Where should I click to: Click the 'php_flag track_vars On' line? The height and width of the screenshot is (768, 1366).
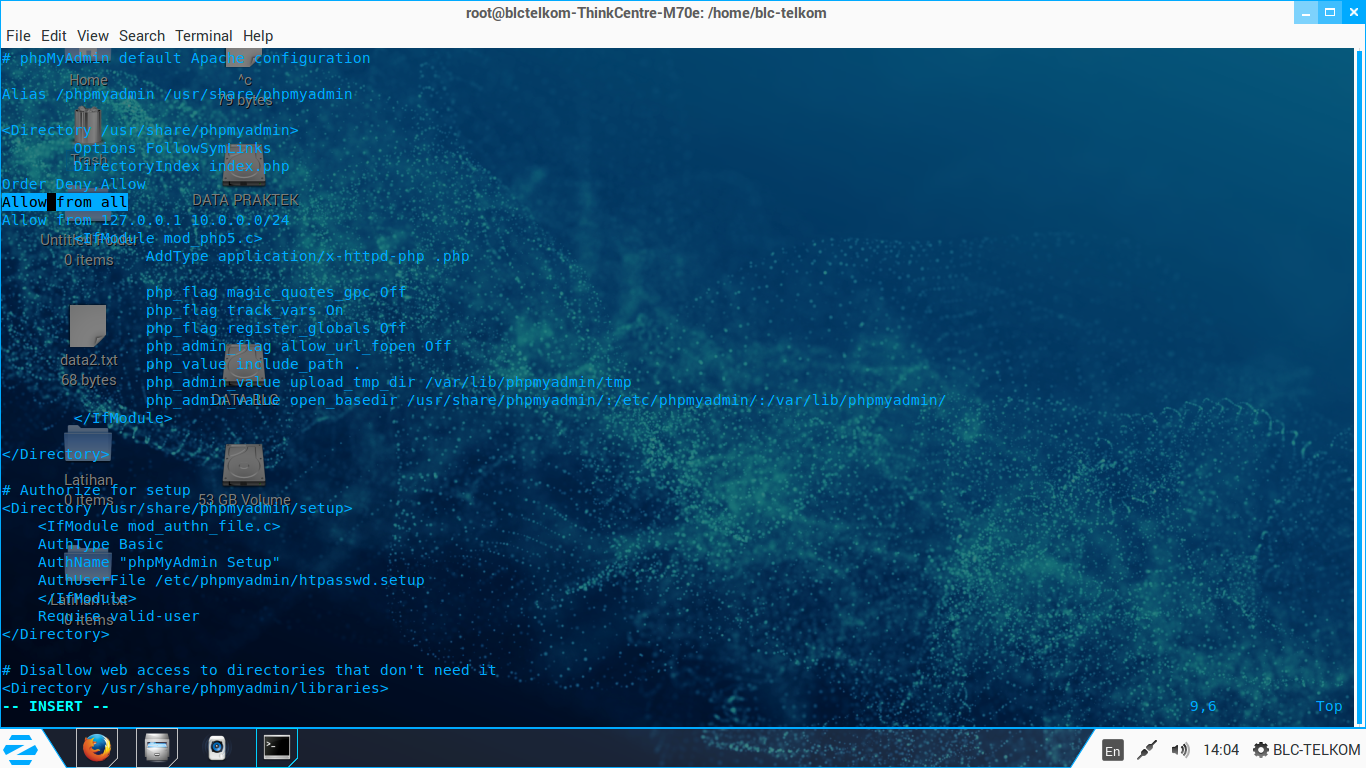coord(245,310)
